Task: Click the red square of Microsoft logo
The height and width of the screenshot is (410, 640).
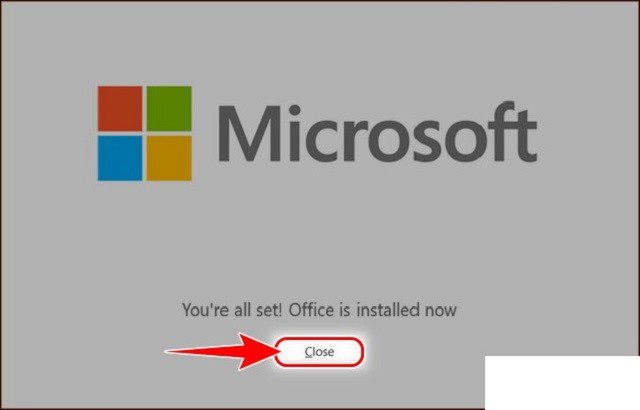Action: [120, 109]
